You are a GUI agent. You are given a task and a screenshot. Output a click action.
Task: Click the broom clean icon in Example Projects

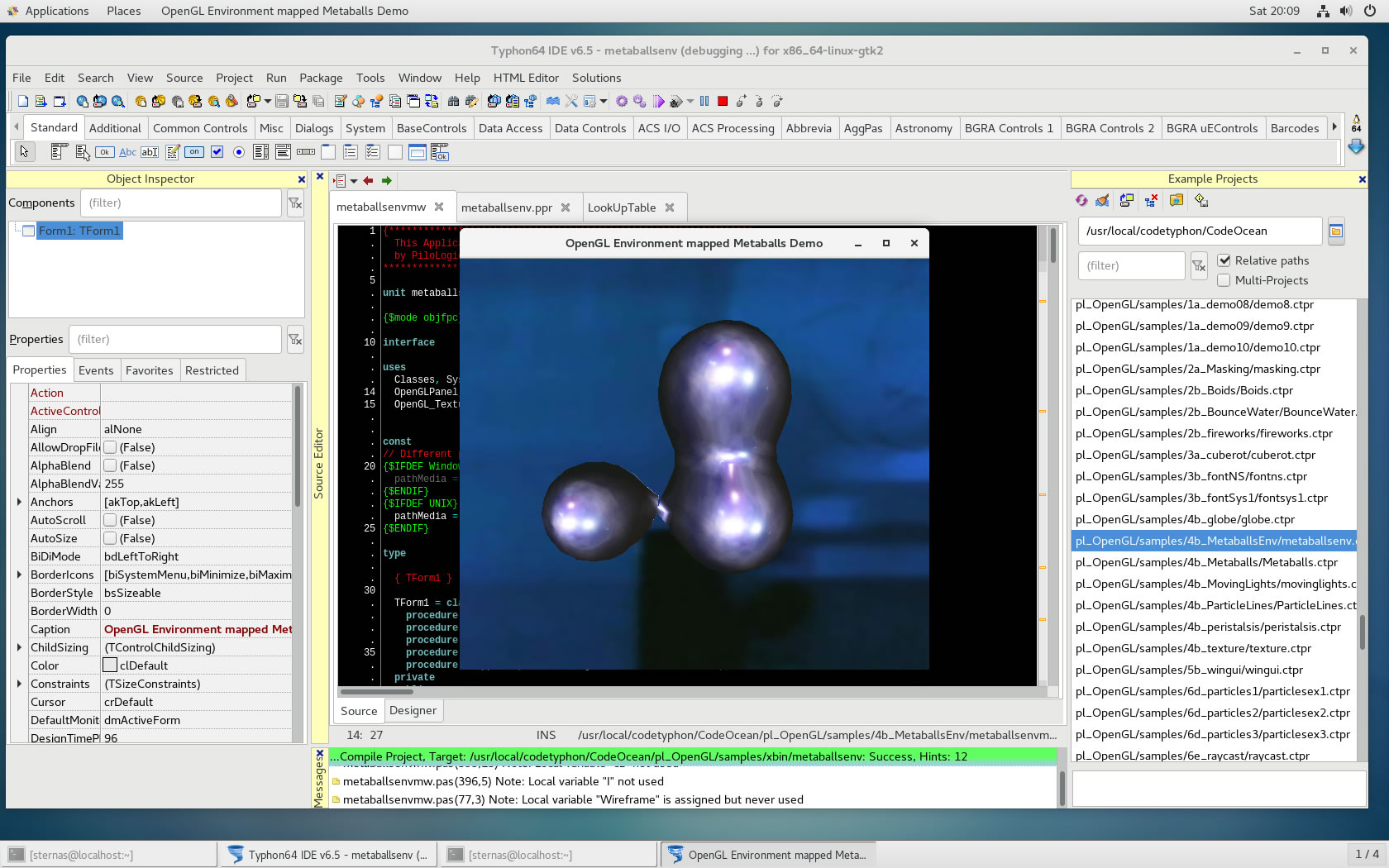point(1102,200)
